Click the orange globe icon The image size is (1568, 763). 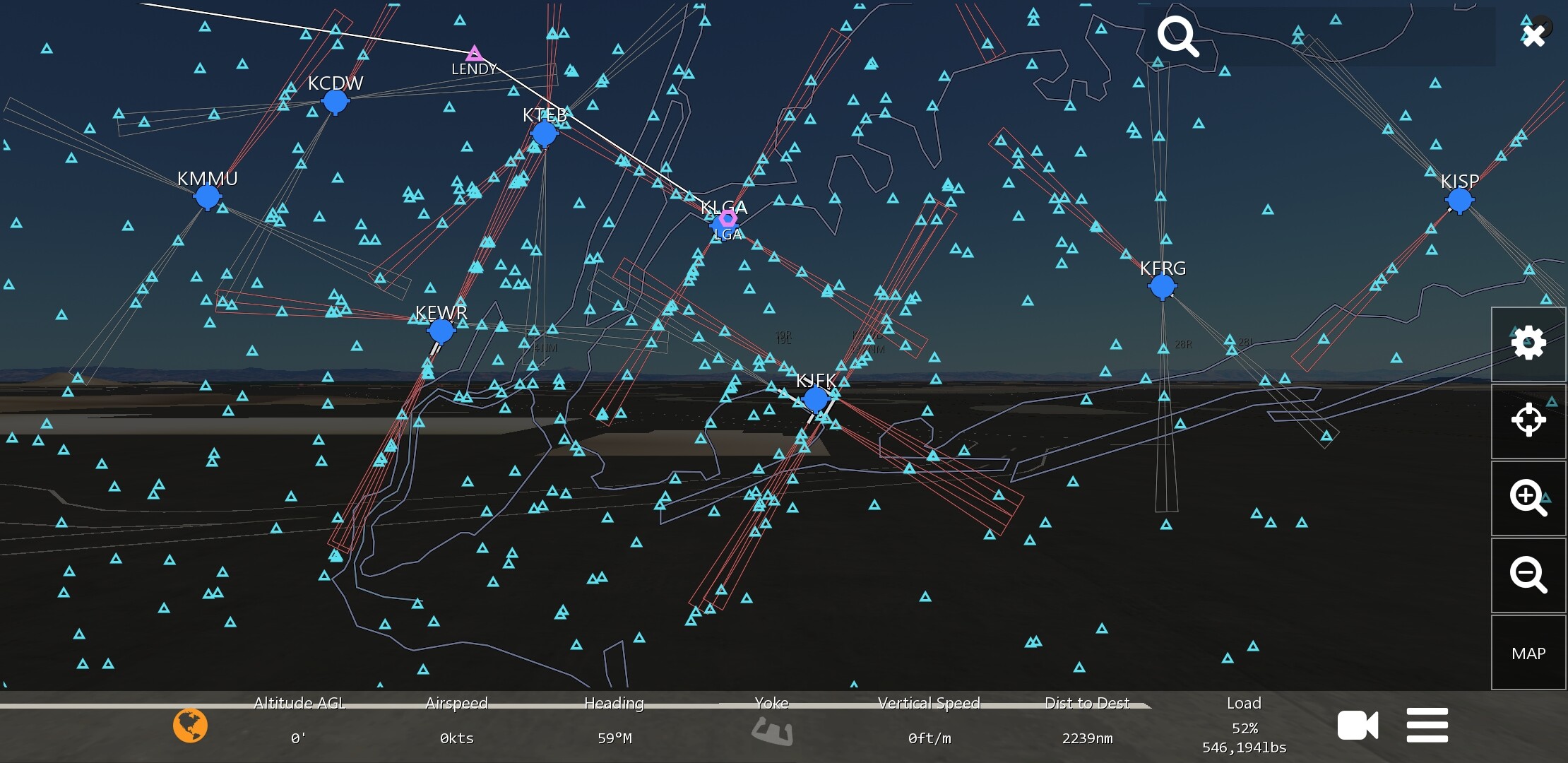(x=191, y=726)
